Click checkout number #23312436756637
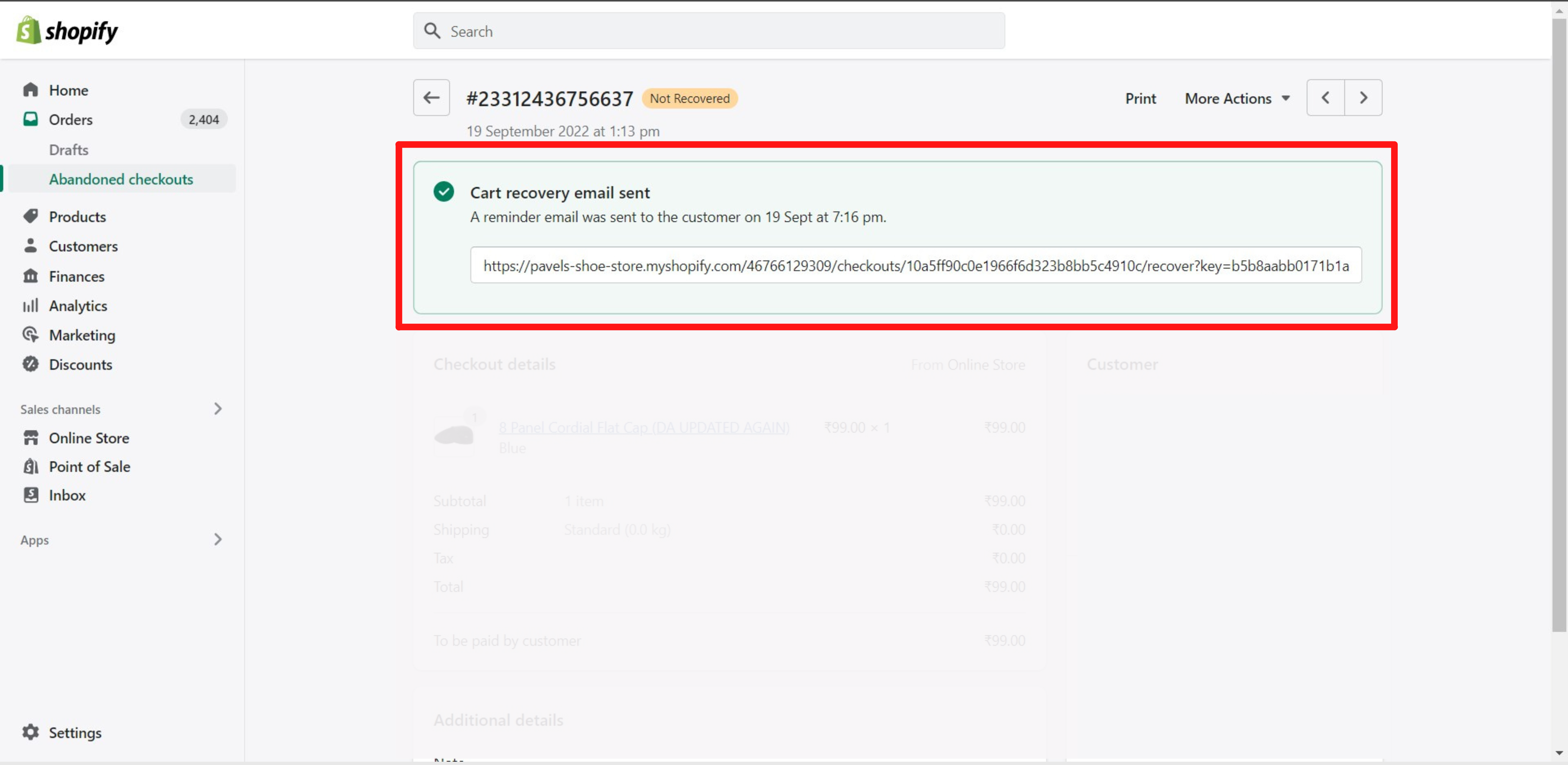This screenshot has height=765, width=1568. [549, 99]
